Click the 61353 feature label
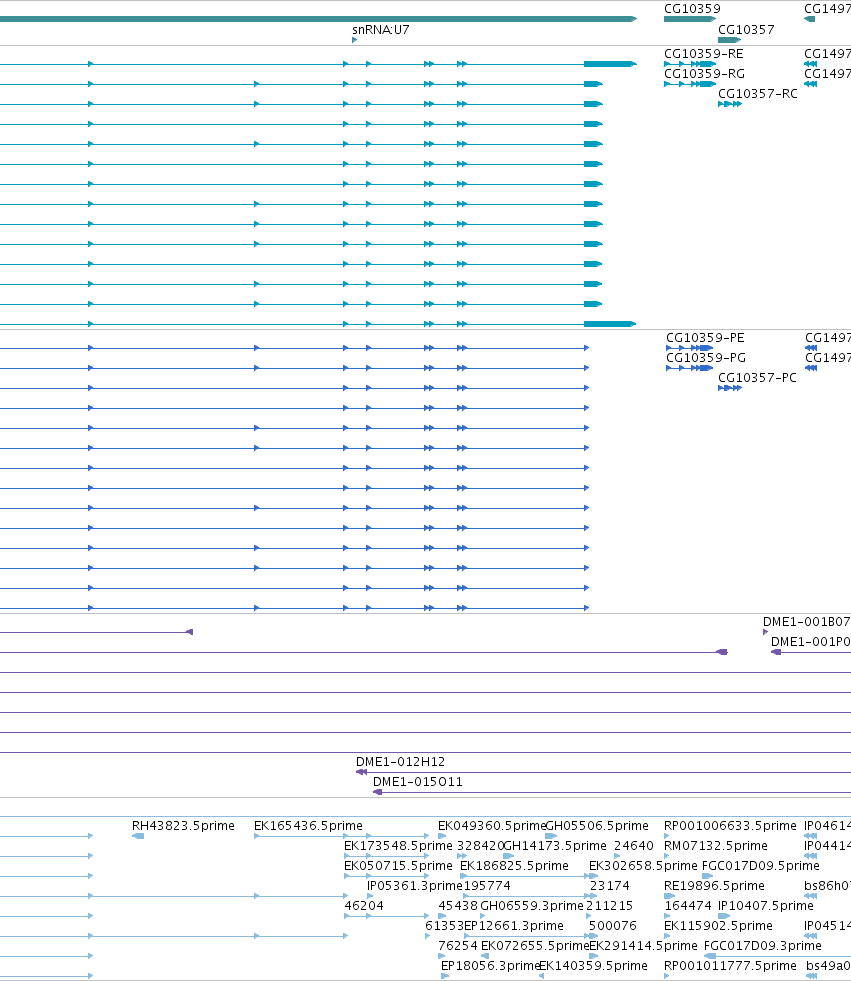Viewport: 851px width, 981px height. pyautogui.click(x=444, y=926)
